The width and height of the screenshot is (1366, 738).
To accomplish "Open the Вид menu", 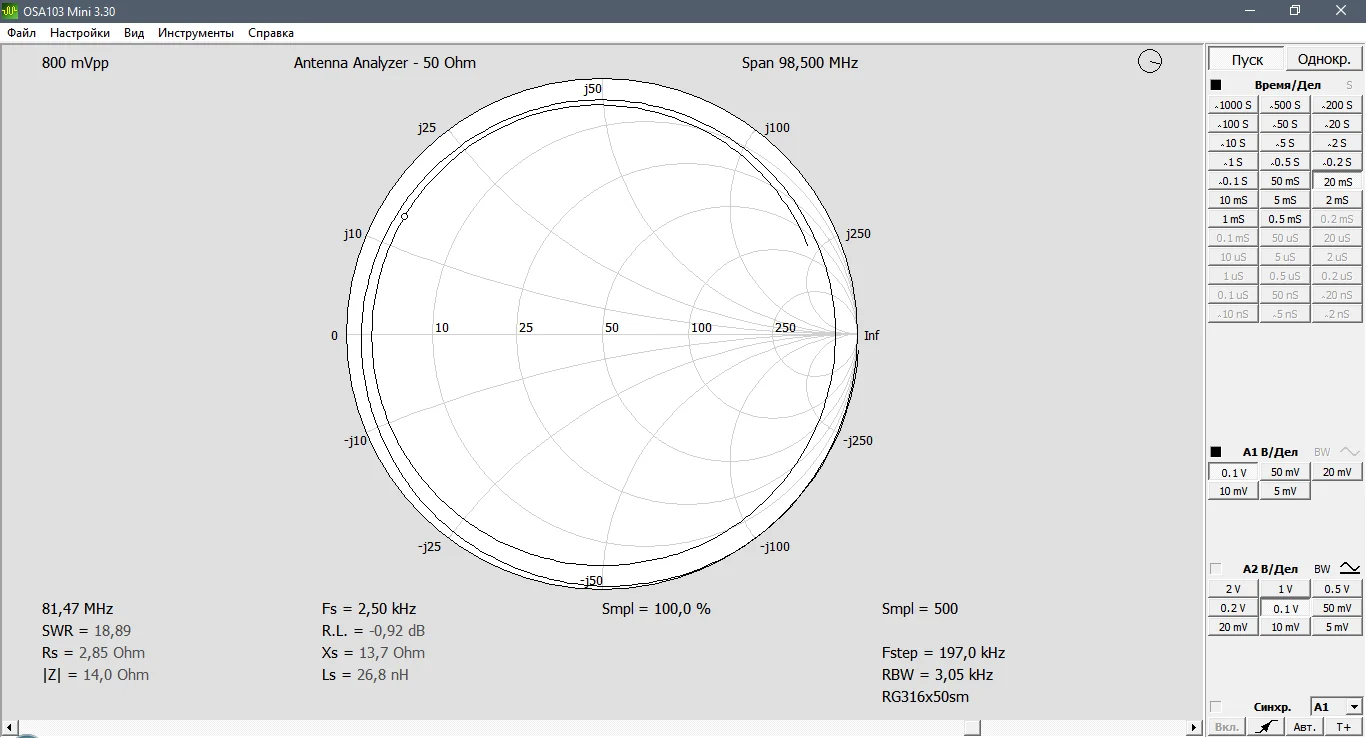I will pyautogui.click(x=134, y=33).
